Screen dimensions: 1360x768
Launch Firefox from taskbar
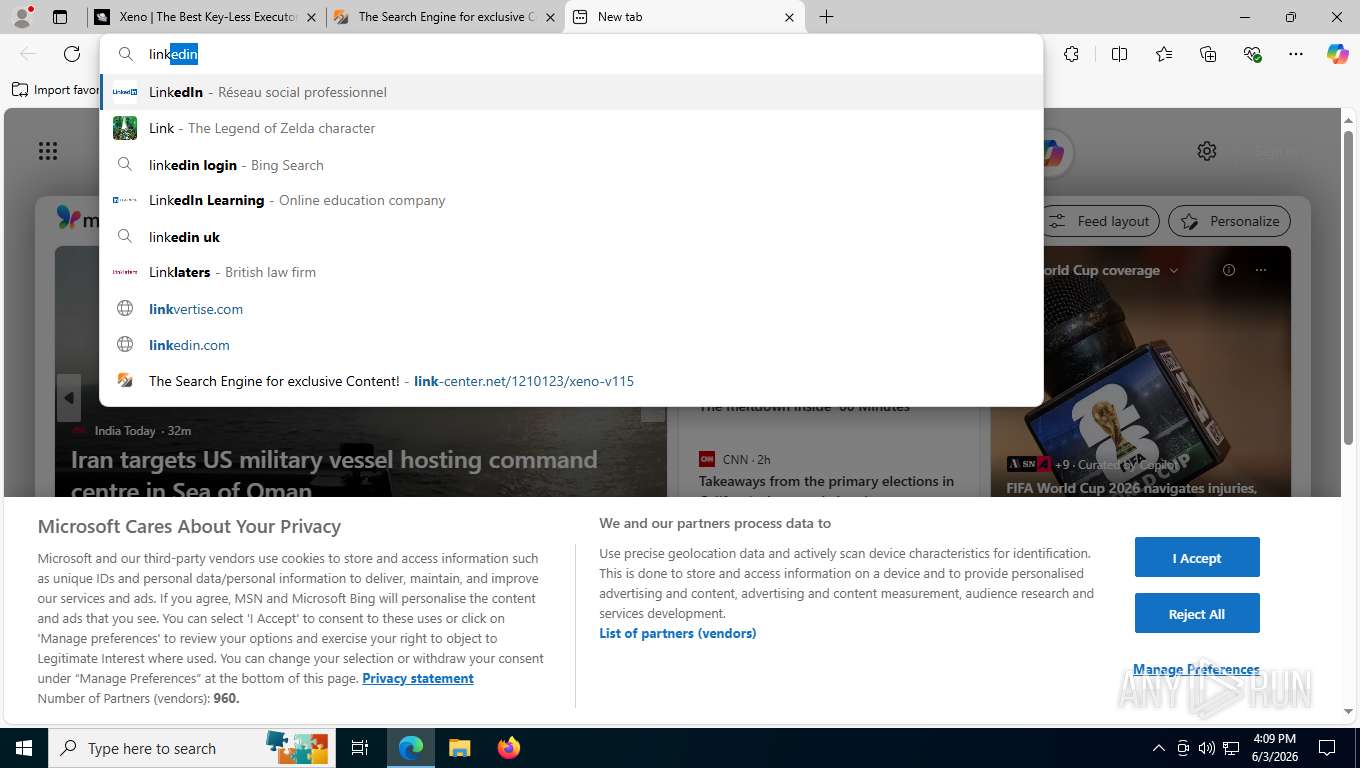click(x=508, y=748)
